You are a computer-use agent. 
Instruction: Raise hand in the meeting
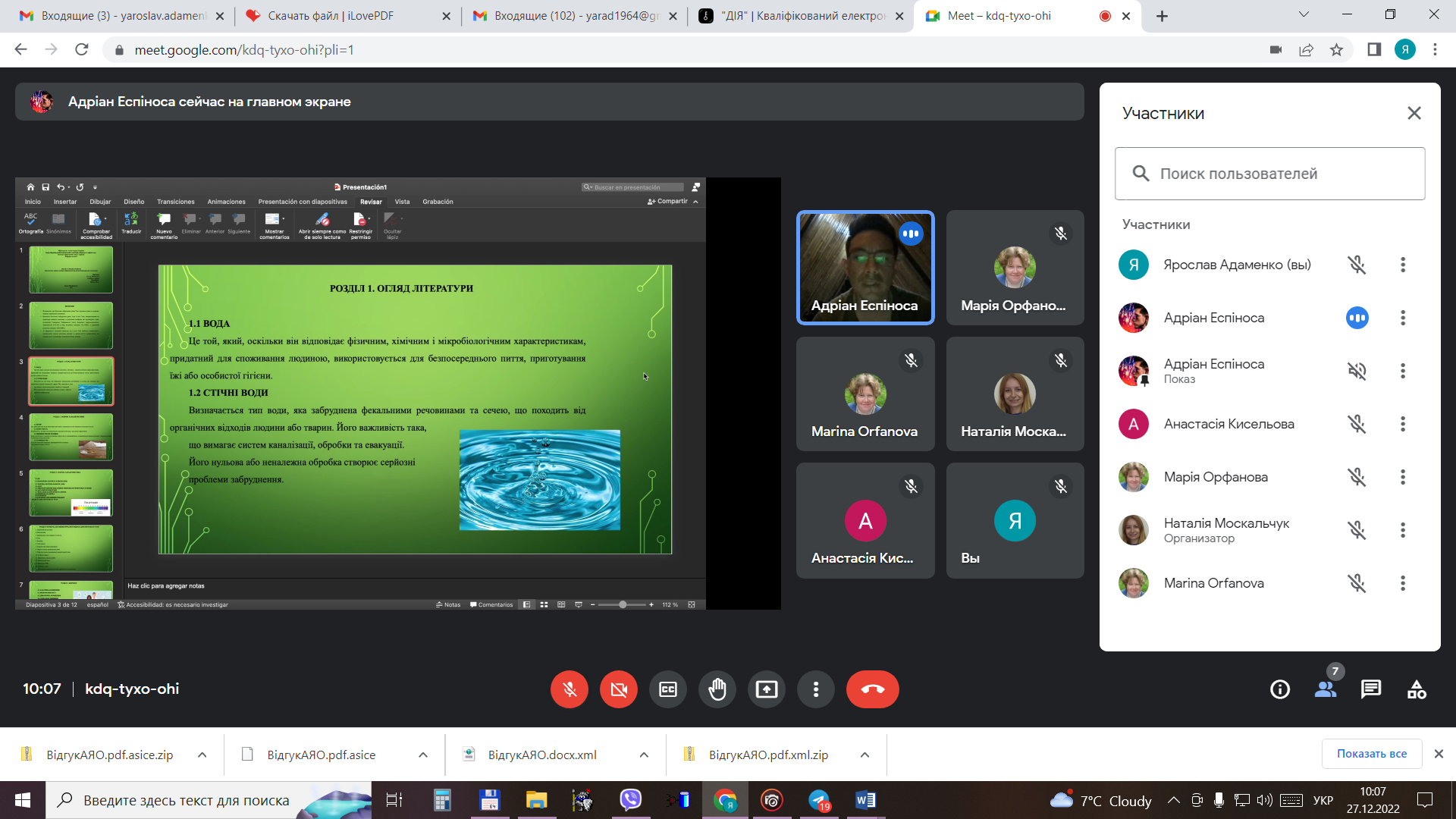[717, 689]
